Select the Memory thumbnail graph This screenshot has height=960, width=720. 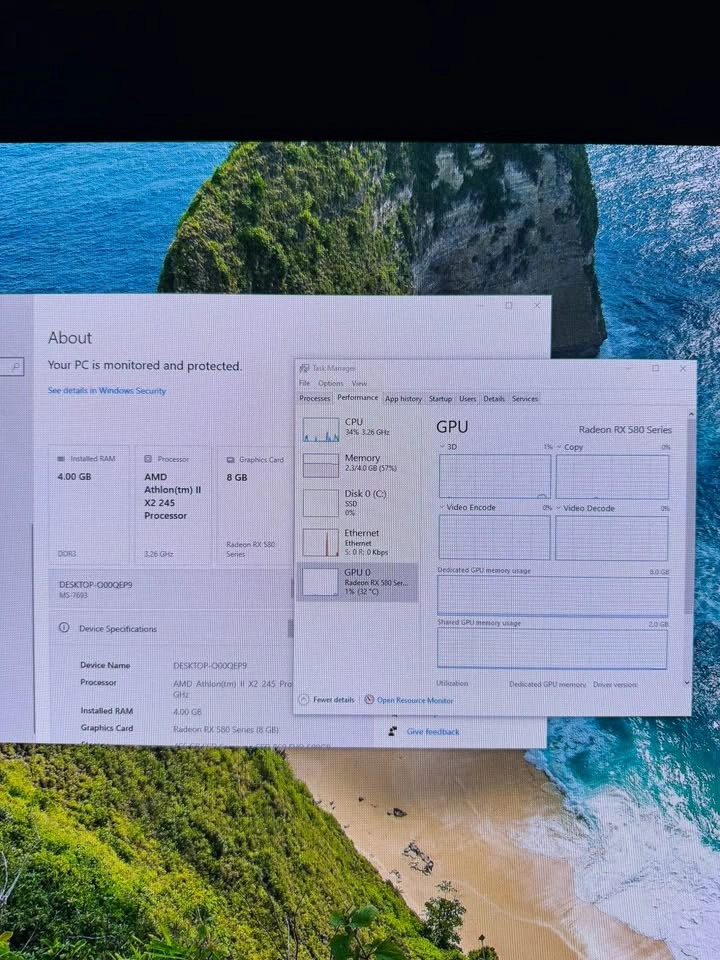point(321,465)
